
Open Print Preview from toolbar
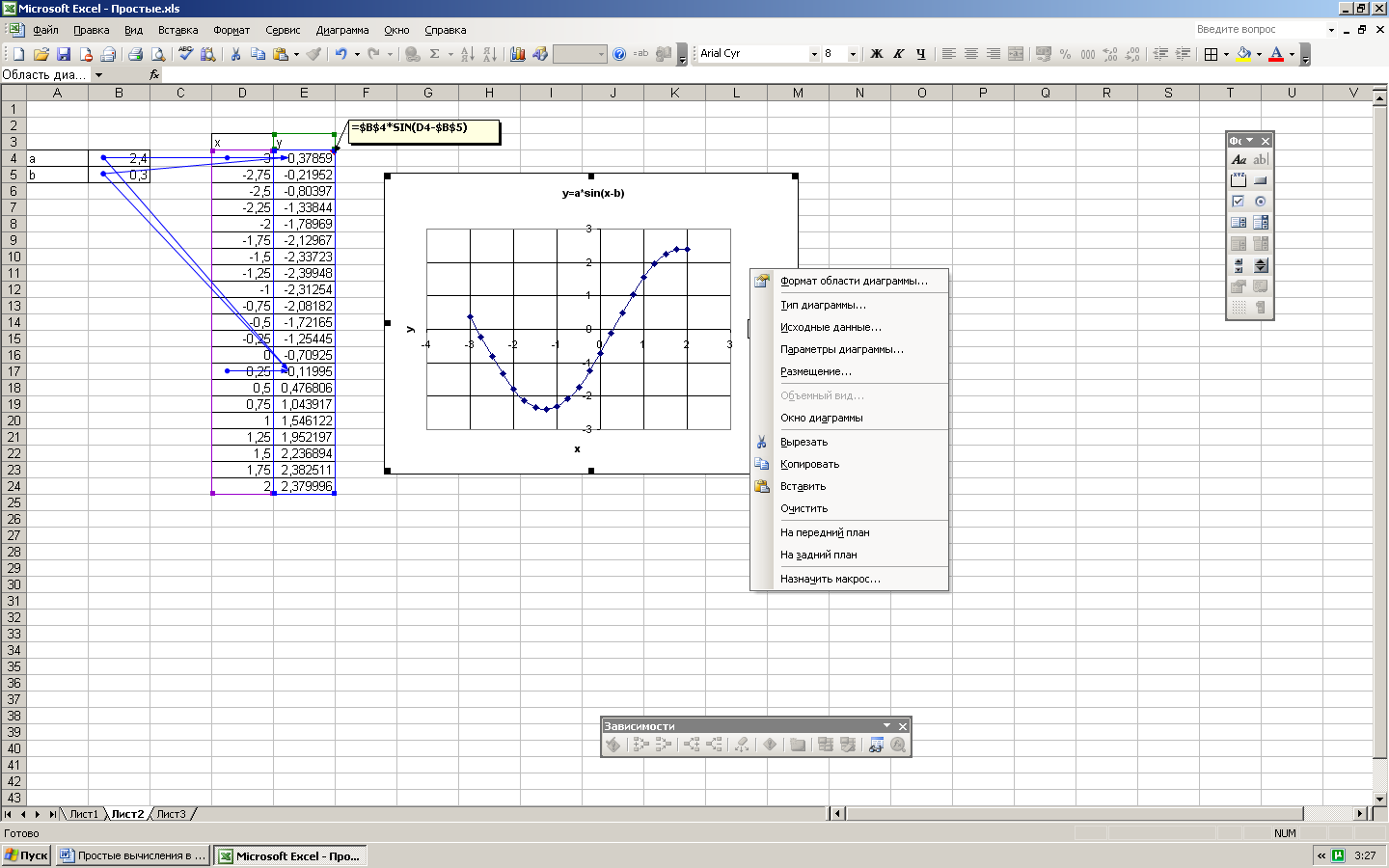click(x=158, y=54)
